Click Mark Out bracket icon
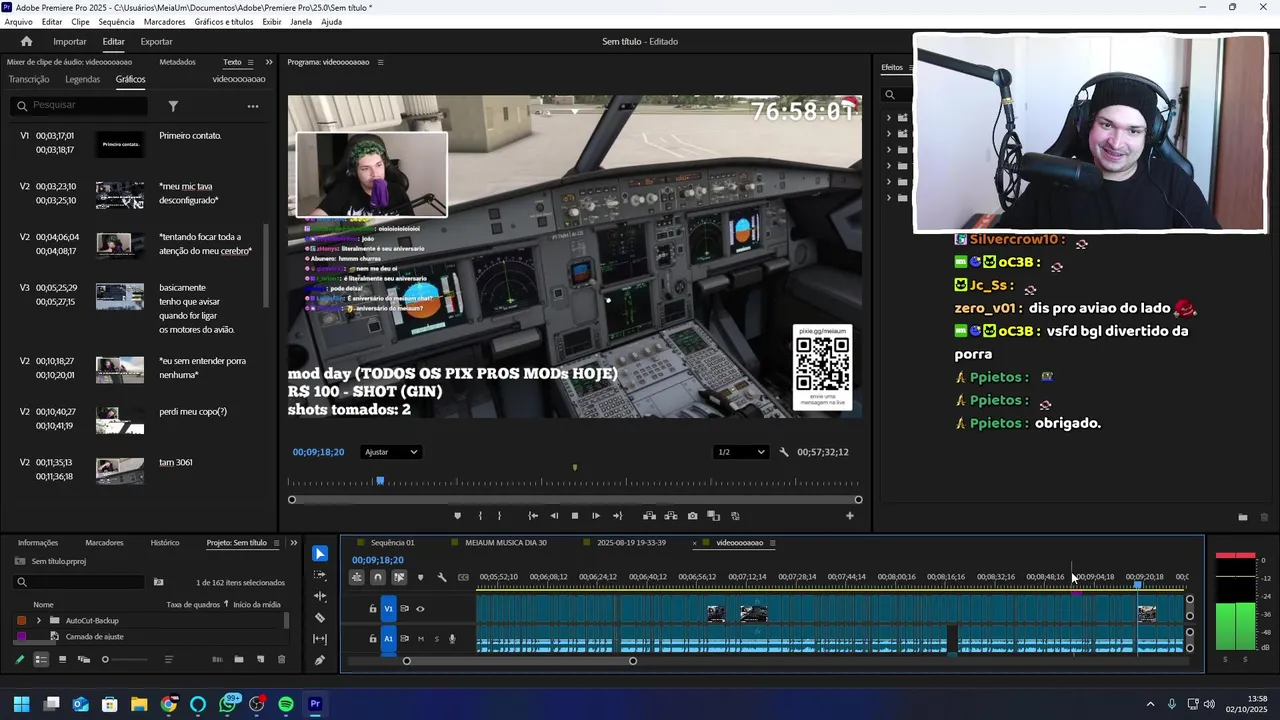1280x720 pixels. 500,516
